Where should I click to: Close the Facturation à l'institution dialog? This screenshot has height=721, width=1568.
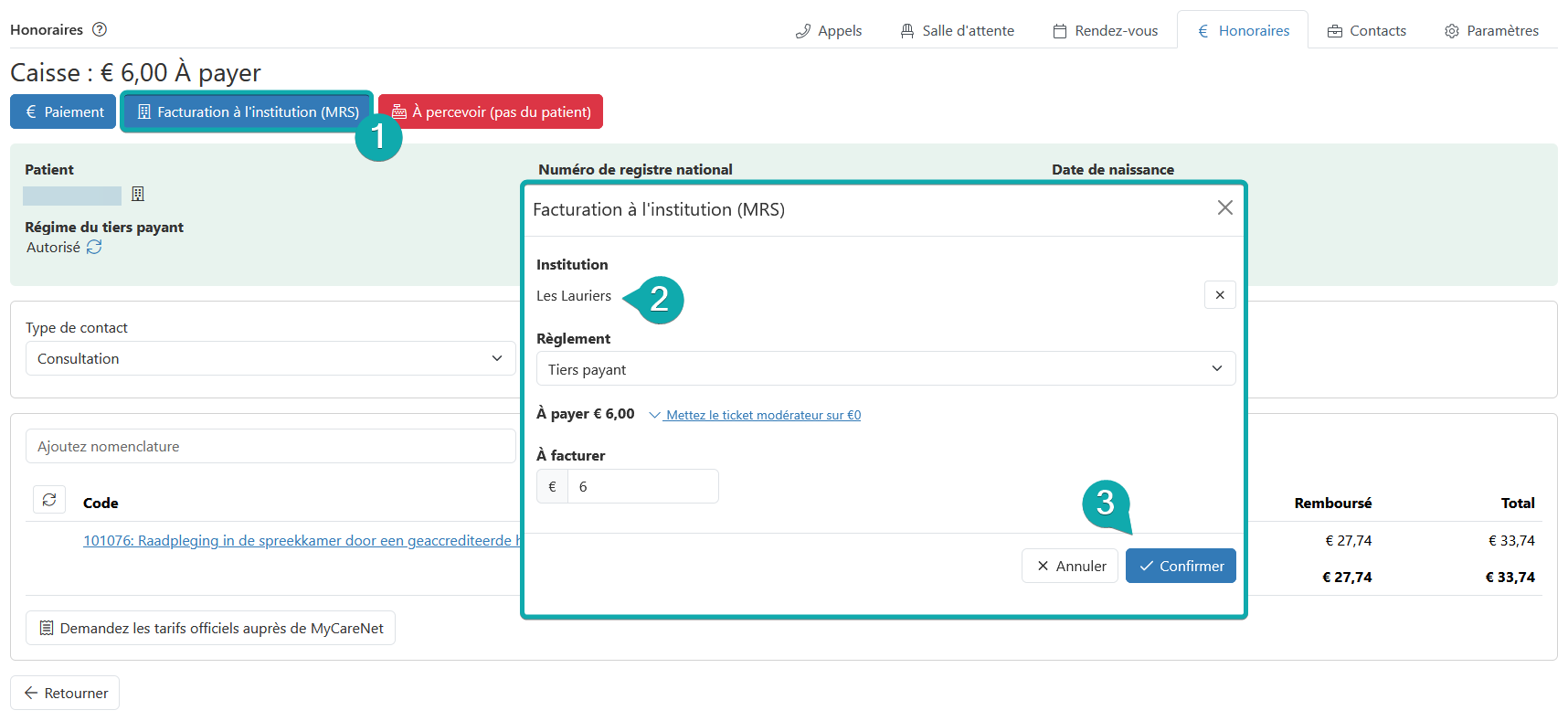pyautogui.click(x=1224, y=208)
